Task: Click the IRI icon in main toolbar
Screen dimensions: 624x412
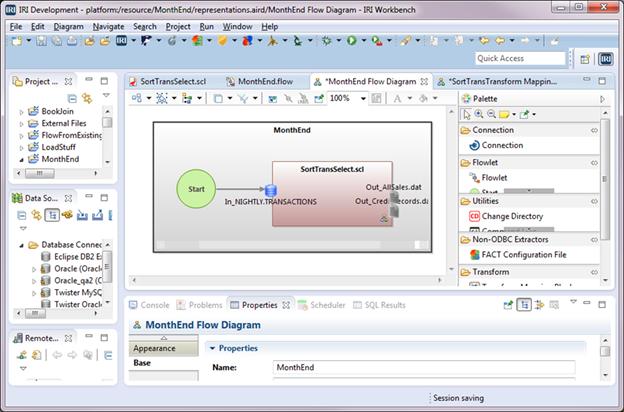Action: tap(121, 40)
